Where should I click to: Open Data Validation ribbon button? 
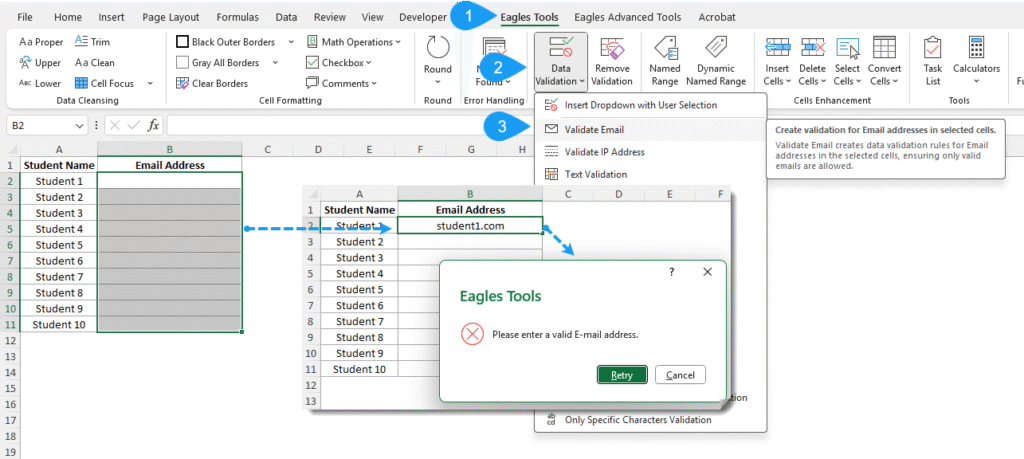pos(560,61)
